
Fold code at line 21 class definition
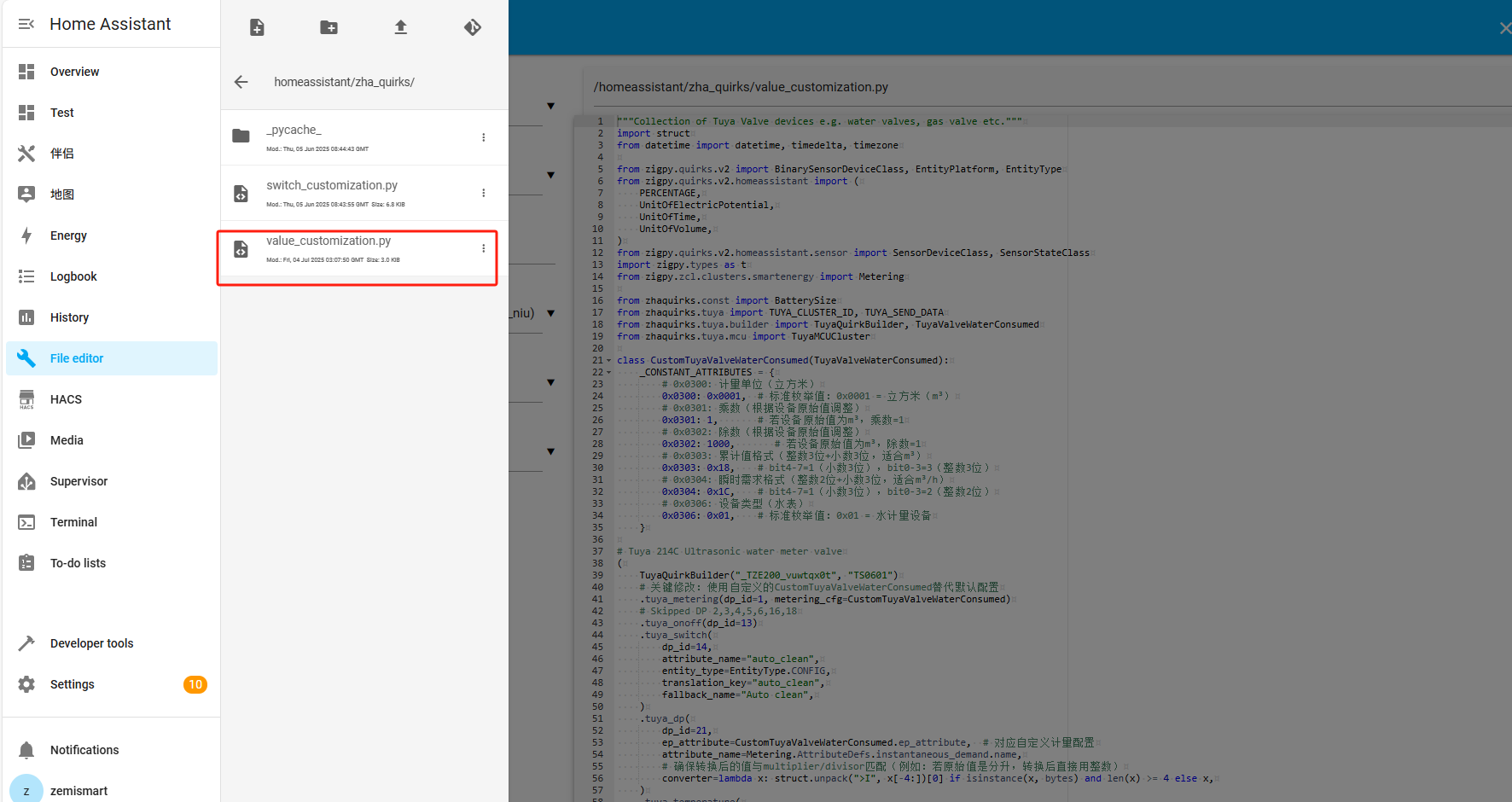pyautogui.click(x=608, y=361)
